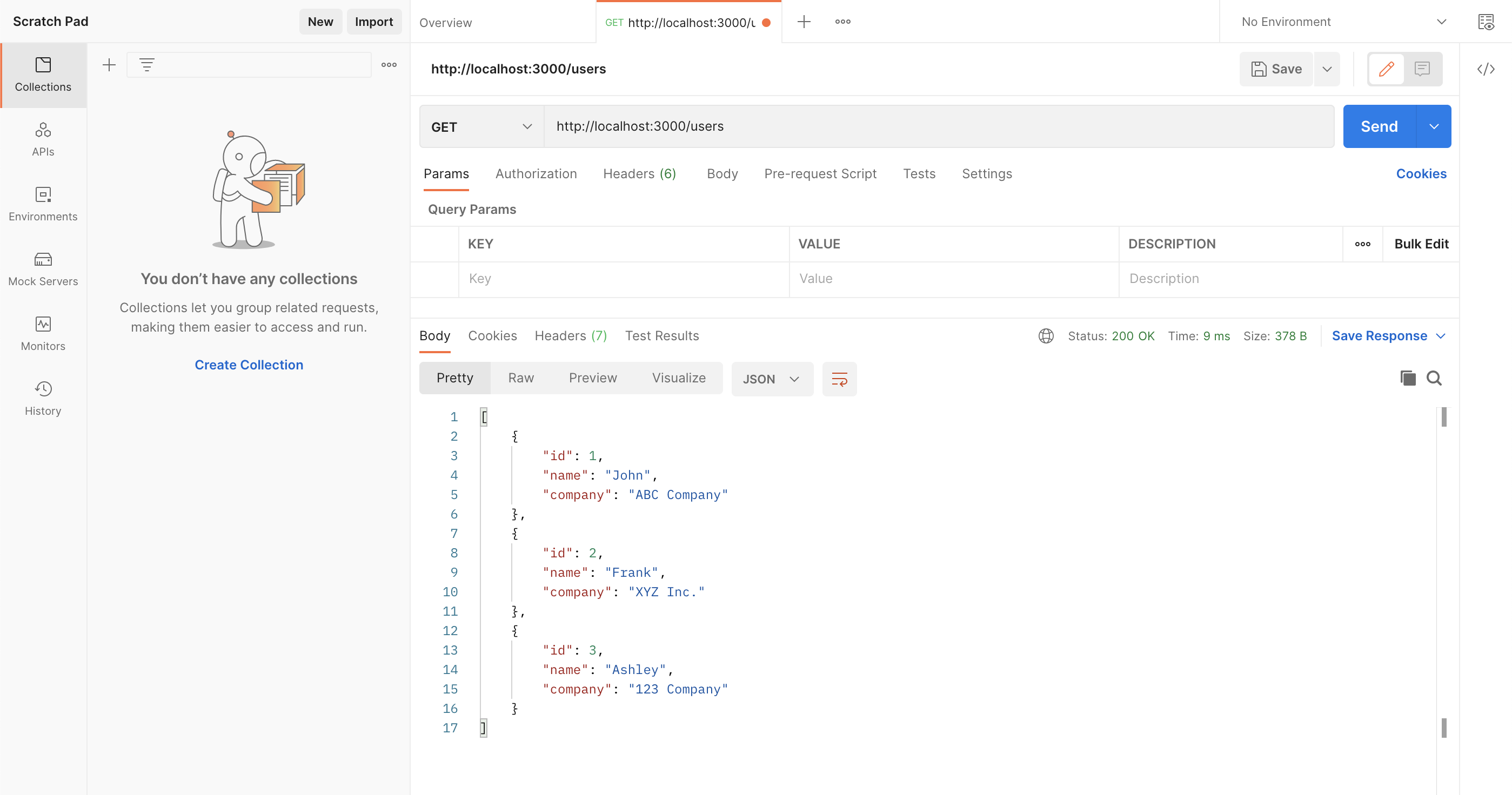Copy the response body
The height and width of the screenshot is (795, 1512).
point(1407,378)
